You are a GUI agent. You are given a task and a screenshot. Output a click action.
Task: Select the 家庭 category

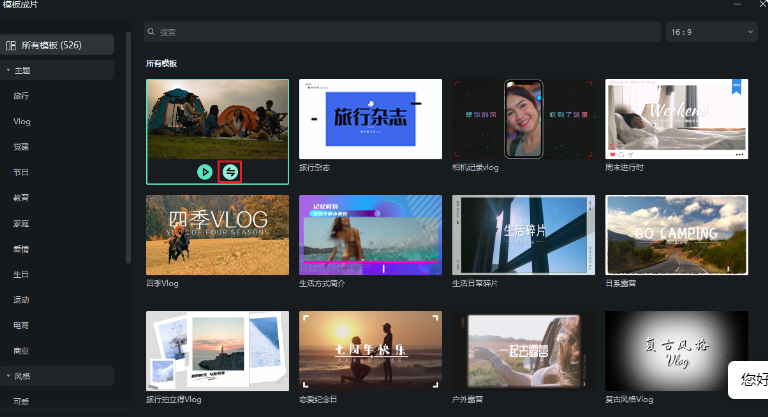pyautogui.click(x=21, y=223)
